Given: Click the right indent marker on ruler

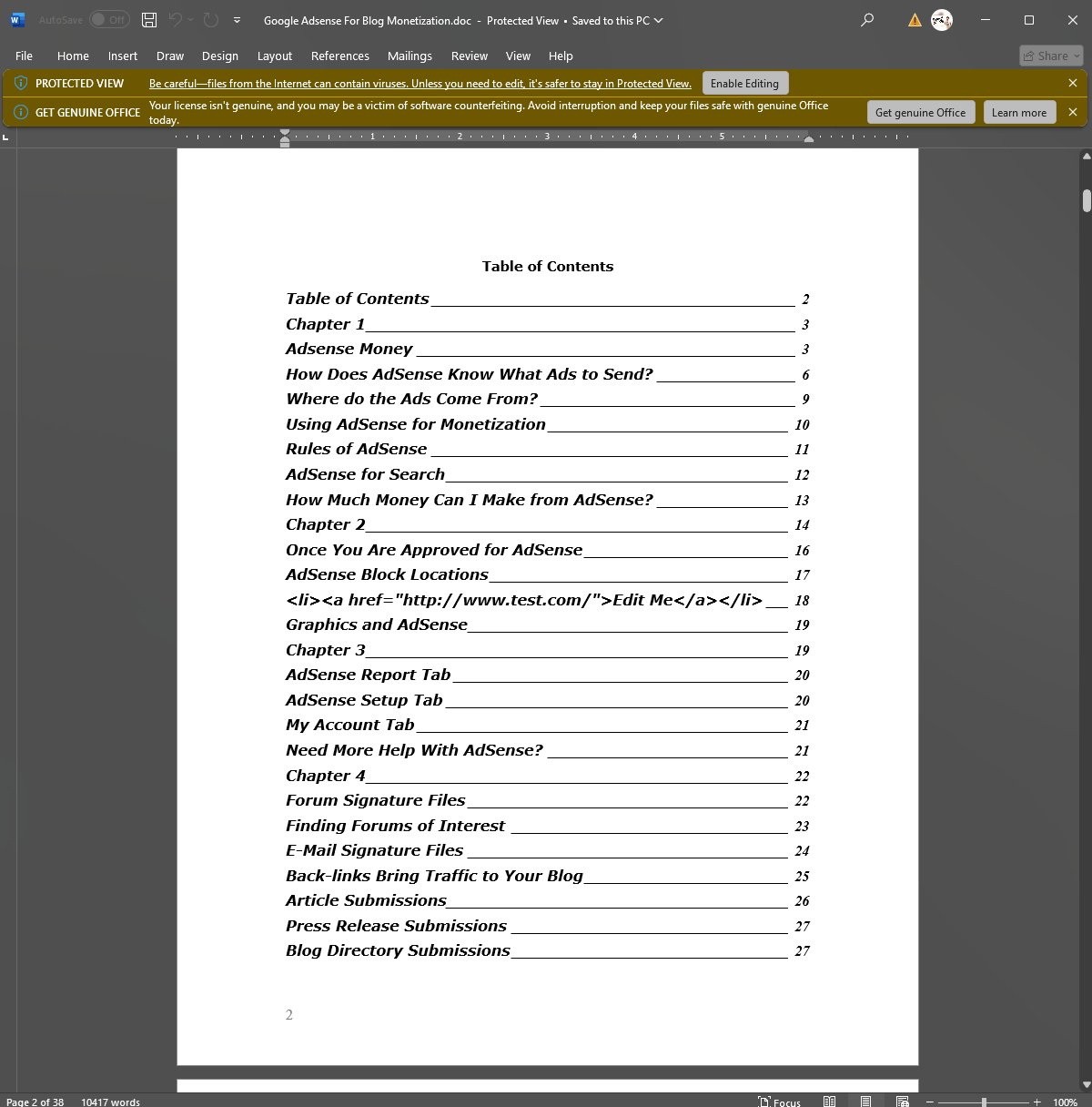Looking at the screenshot, I should [x=809, y=139].
